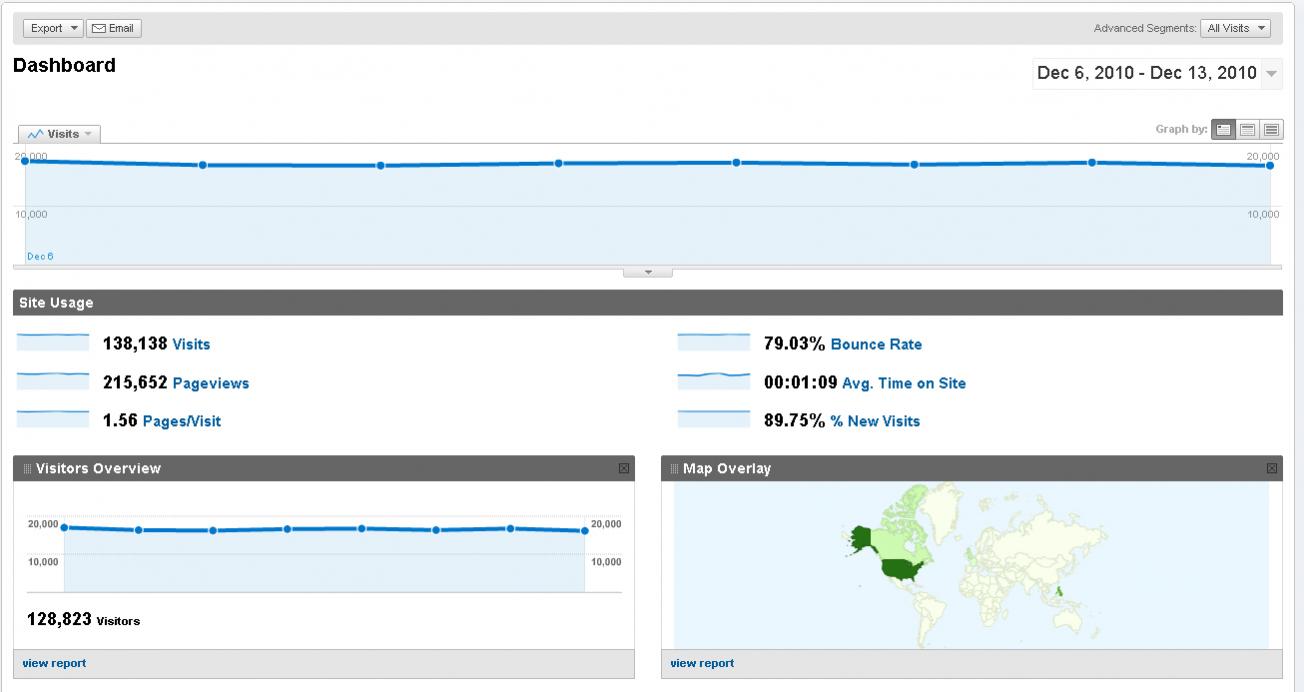
Task: Click the Site Usage section header
Action: (648, 303)
